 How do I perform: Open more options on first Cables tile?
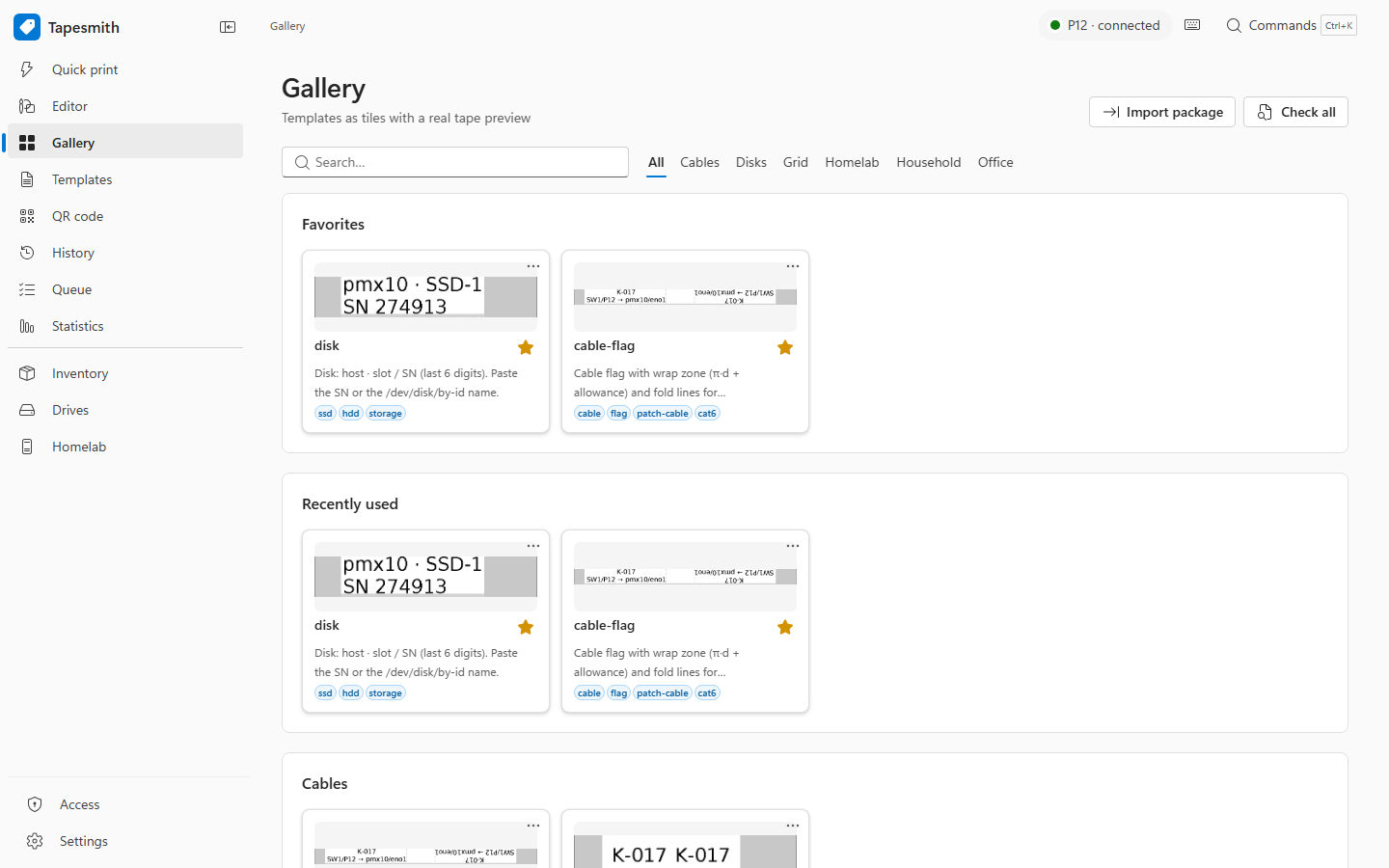click(x=533, y=826)
